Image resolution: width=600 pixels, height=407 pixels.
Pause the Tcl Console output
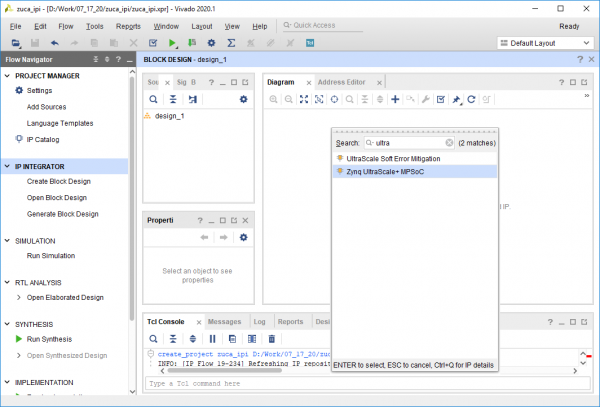pos(213,339)
